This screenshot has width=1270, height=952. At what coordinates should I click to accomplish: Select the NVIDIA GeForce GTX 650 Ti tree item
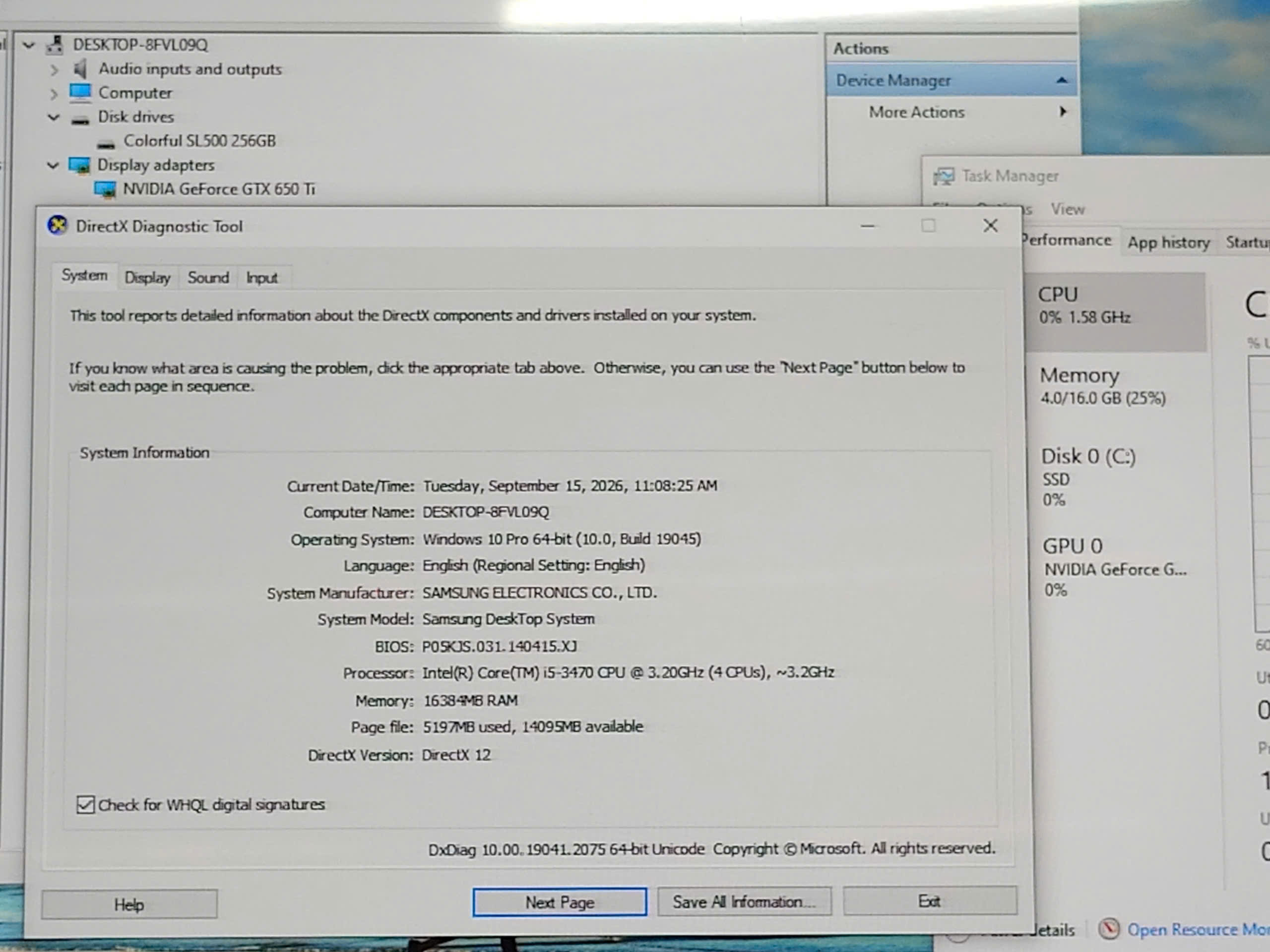[219, 189]
